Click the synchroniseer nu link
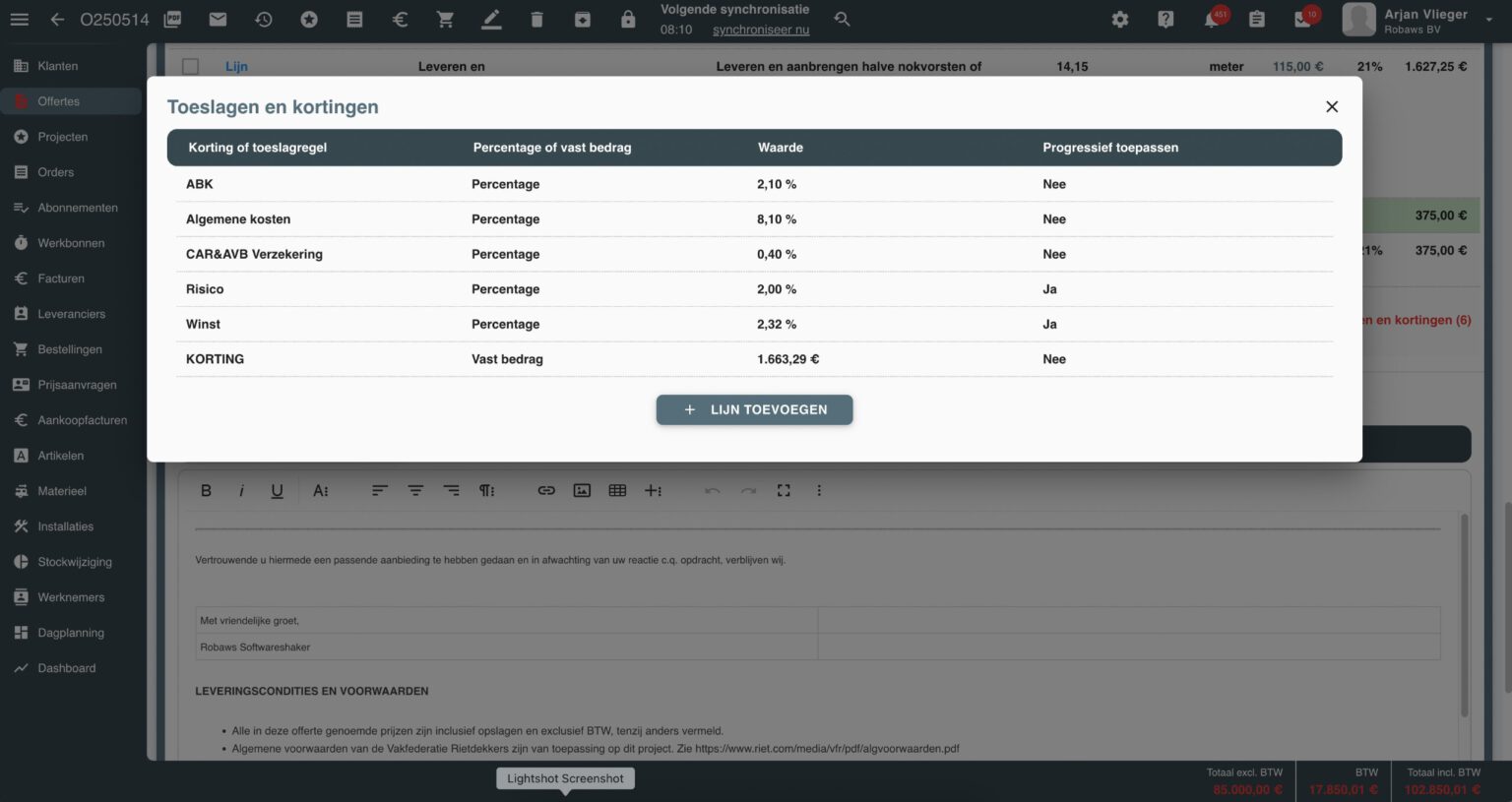The width and height of the screenshot is (1512, 802). point(761,31)
